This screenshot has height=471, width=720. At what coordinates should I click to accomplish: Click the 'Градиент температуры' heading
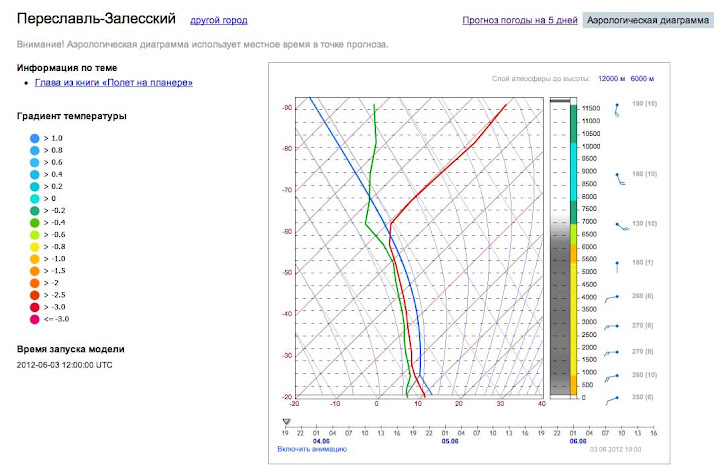(x=72, y=116)
